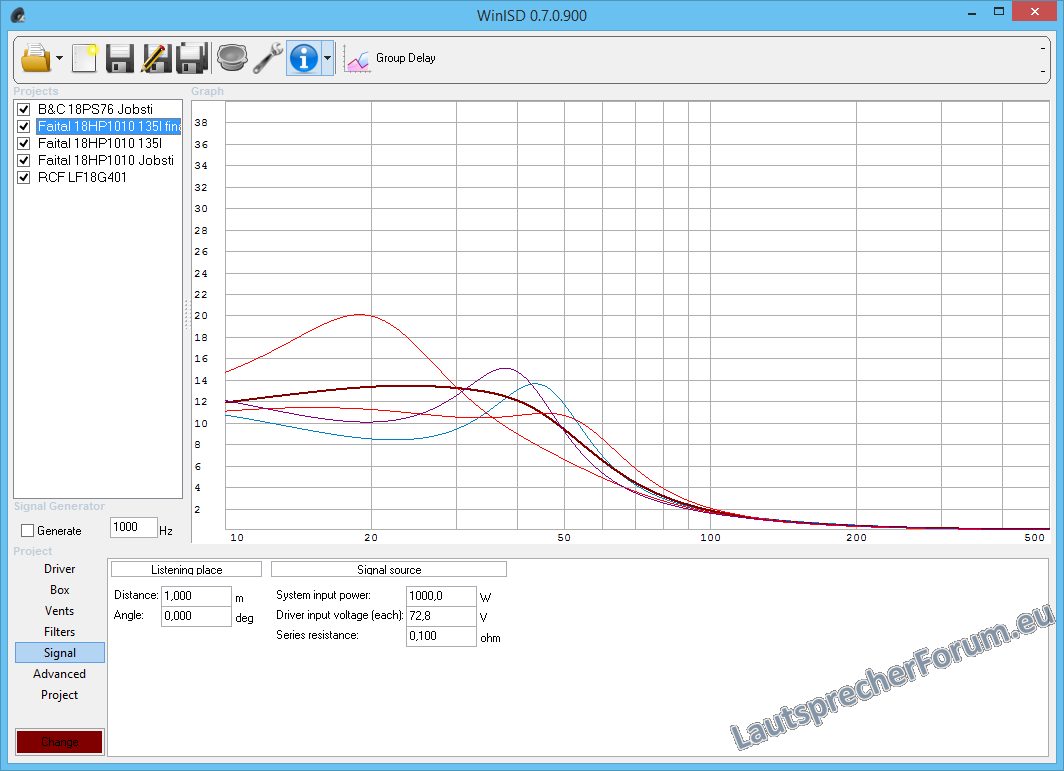
Task: Save all projects with the double-floppy icon
Action: (x=191, y=58)
